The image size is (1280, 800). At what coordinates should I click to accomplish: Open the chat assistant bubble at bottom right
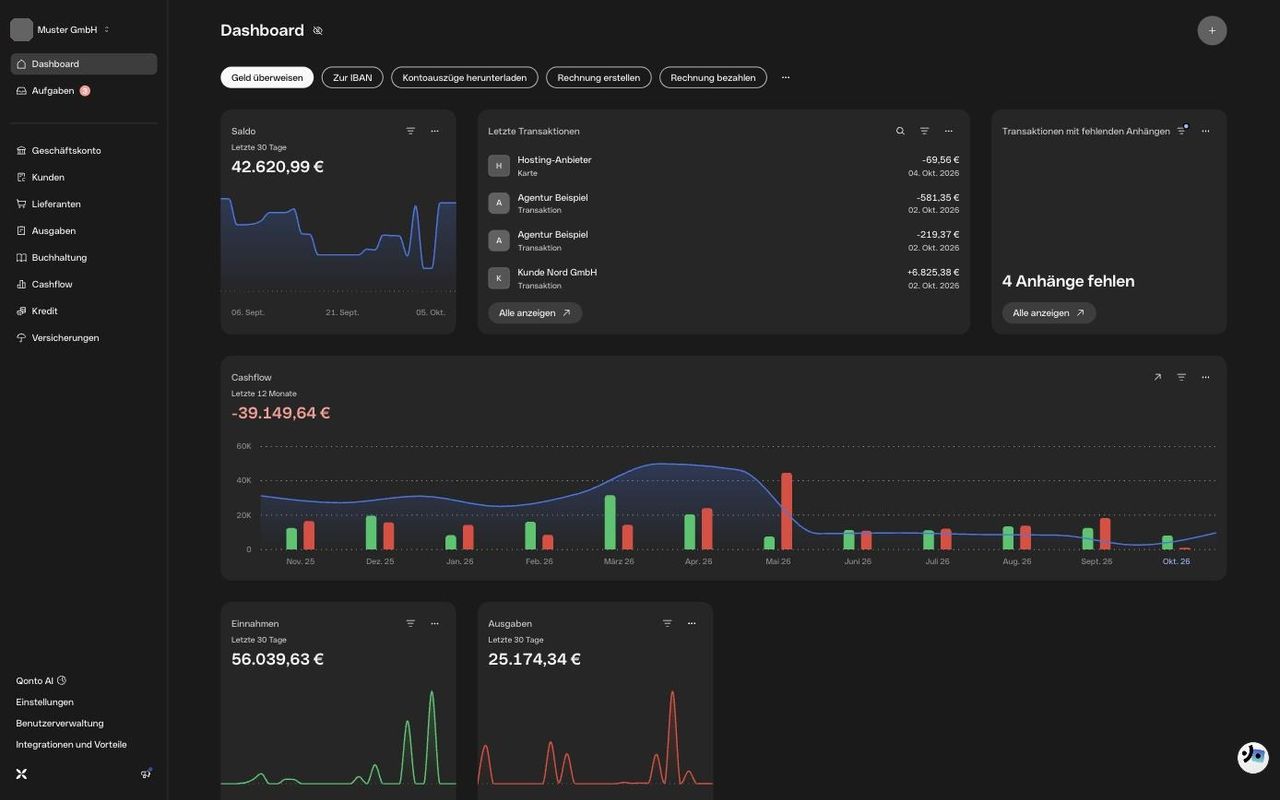tap(1253, 757)
